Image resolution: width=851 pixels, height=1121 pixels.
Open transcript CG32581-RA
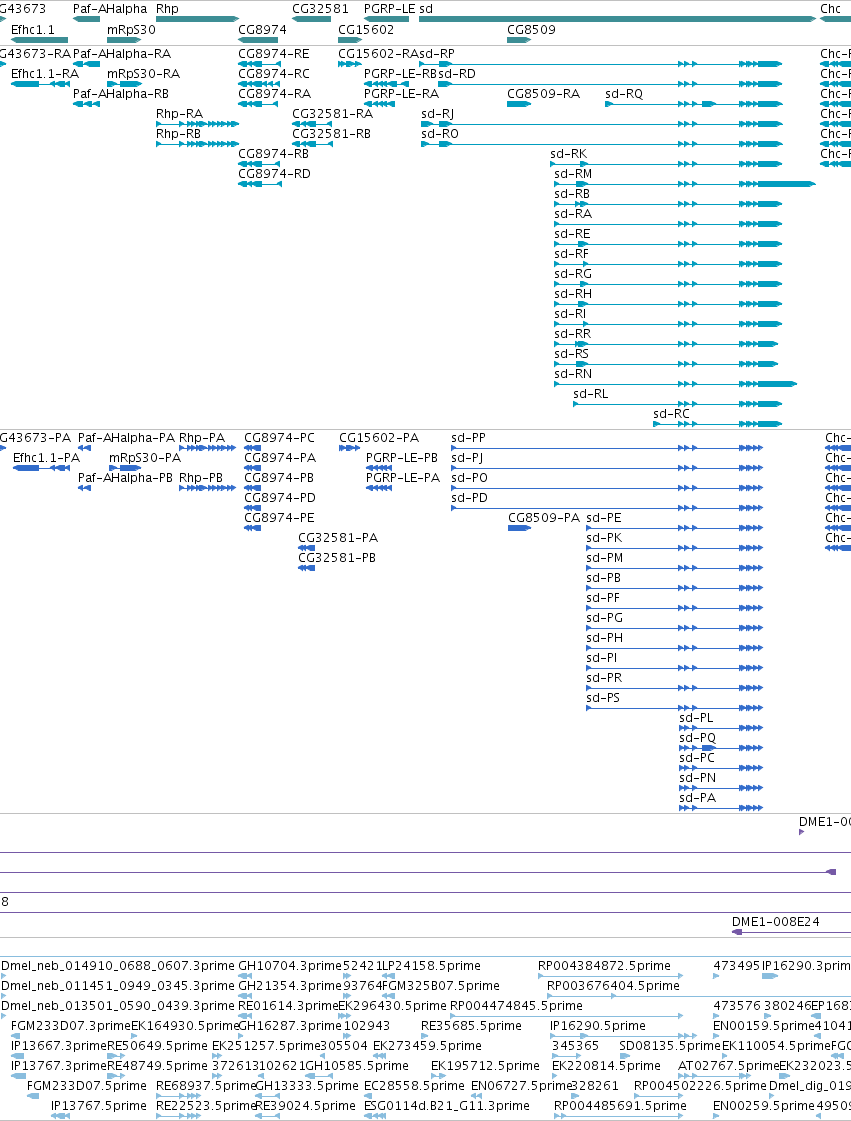point(333,114)
